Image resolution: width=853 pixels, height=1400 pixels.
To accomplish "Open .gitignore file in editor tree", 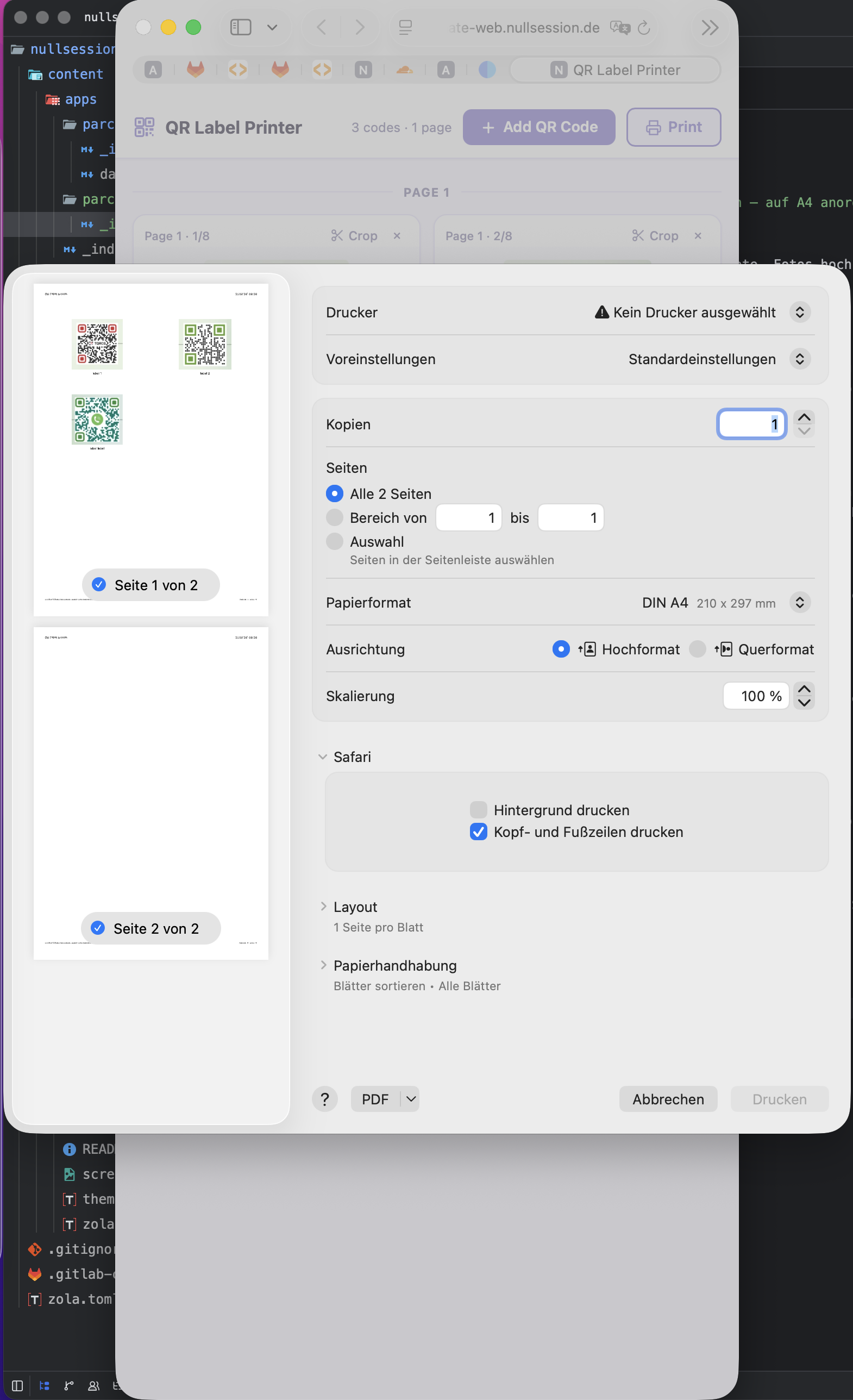I will [x=71, y=1249].
